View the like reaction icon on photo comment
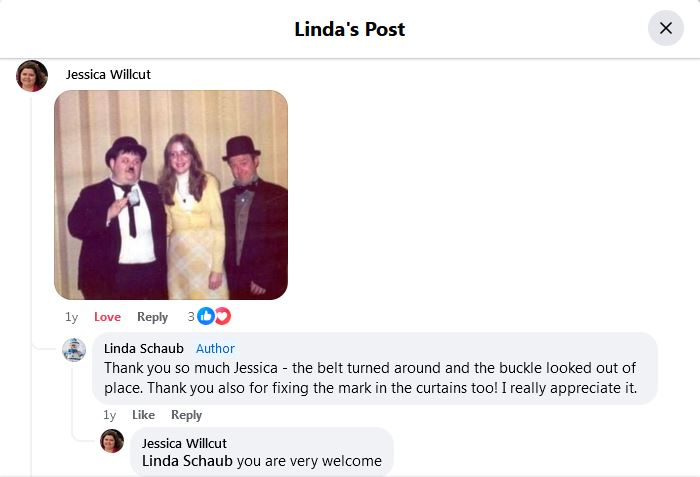 [x=206, y=316]
